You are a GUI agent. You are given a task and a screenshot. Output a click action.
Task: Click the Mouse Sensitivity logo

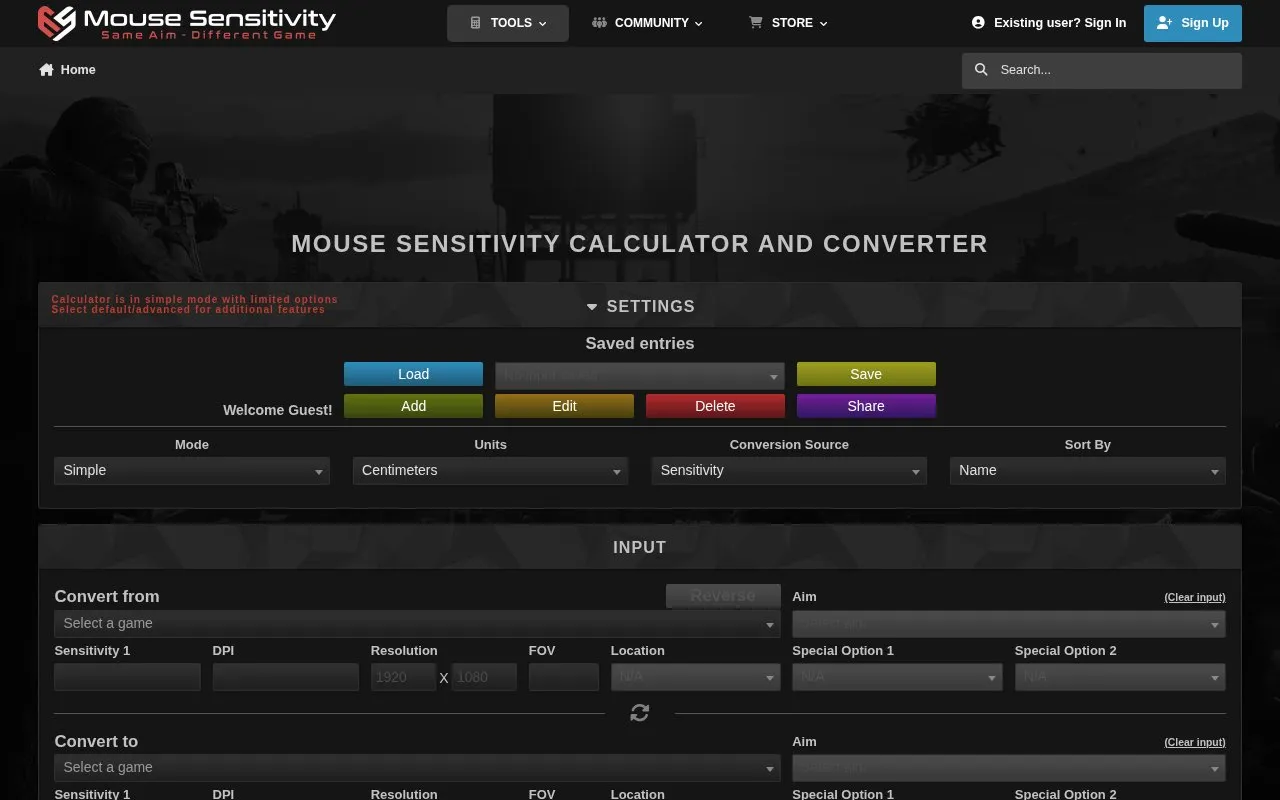pyautogui.click(x=186, y=23)
